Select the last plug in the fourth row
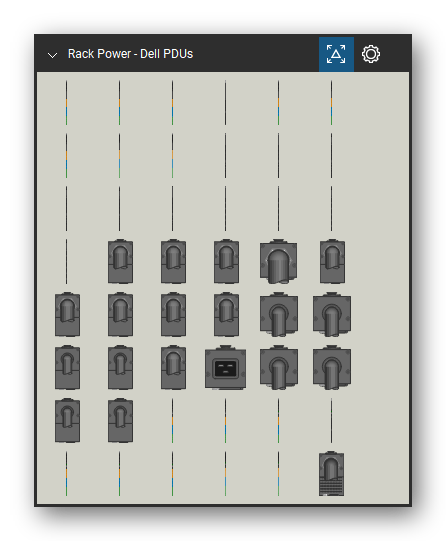Screen dimensions: 446x541 click(x=332, y=262)
